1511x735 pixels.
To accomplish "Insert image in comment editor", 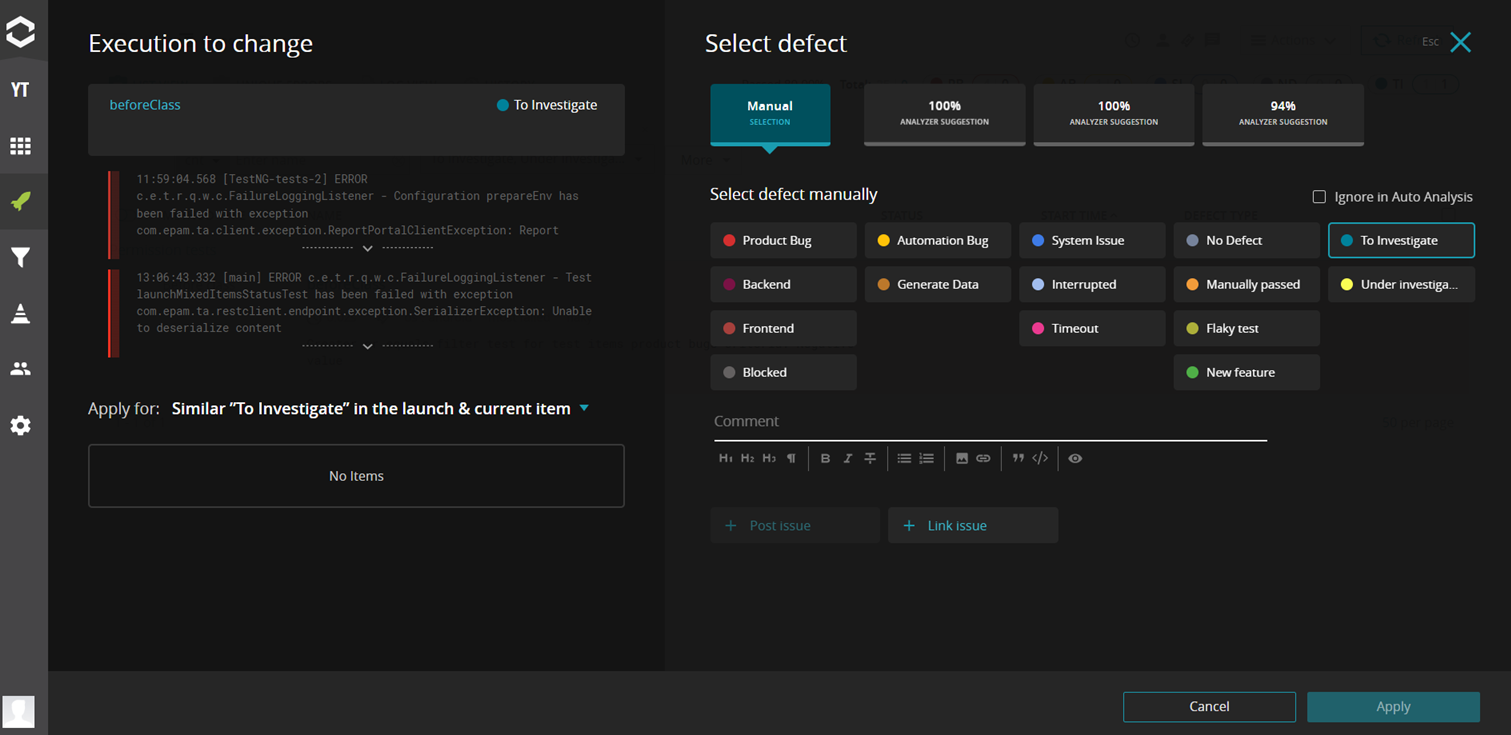I will click(x=962, y=458).
